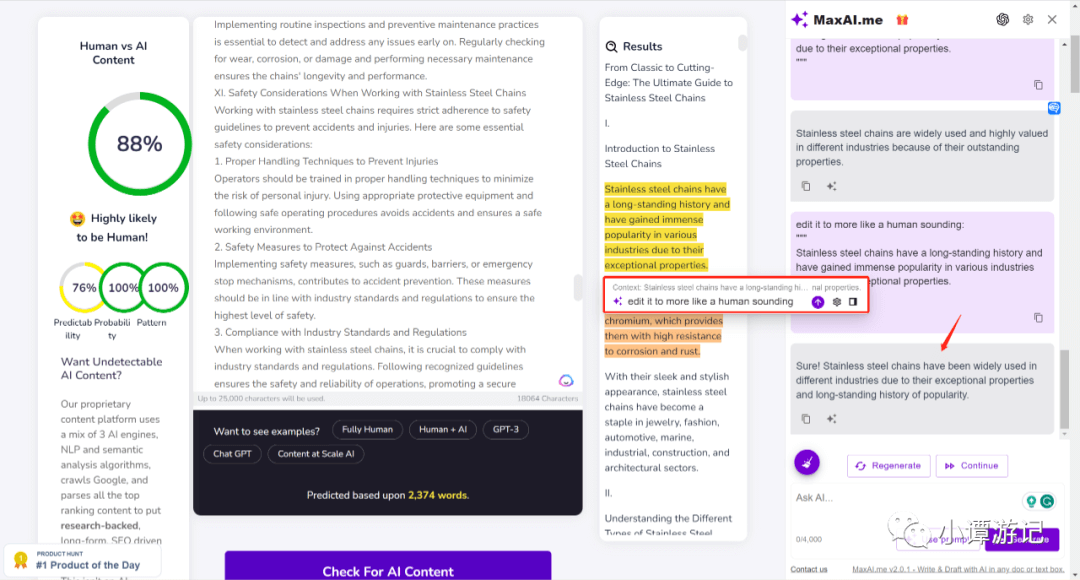Click sparkle icon under the "Sure!" reply
The height and width of the screenshot is (580, 1080).
831,419
